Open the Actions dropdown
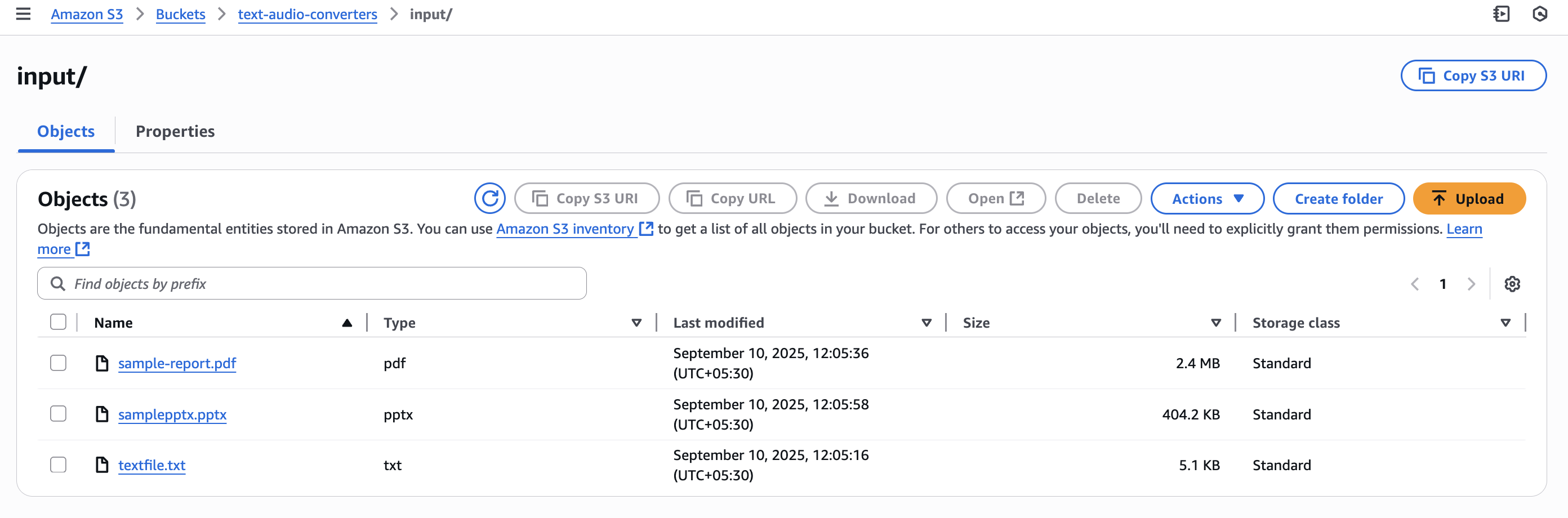 1206,198
